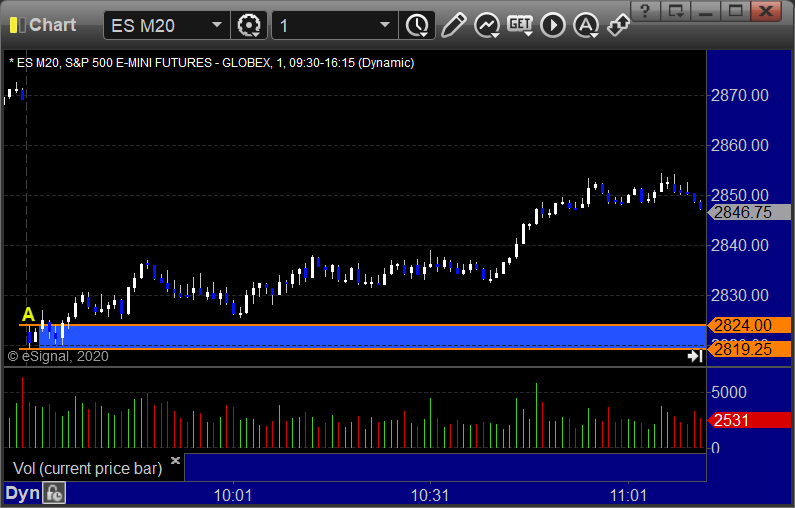Click the 2850.00 price axis label
795x508 pixels.
point(740,195)
